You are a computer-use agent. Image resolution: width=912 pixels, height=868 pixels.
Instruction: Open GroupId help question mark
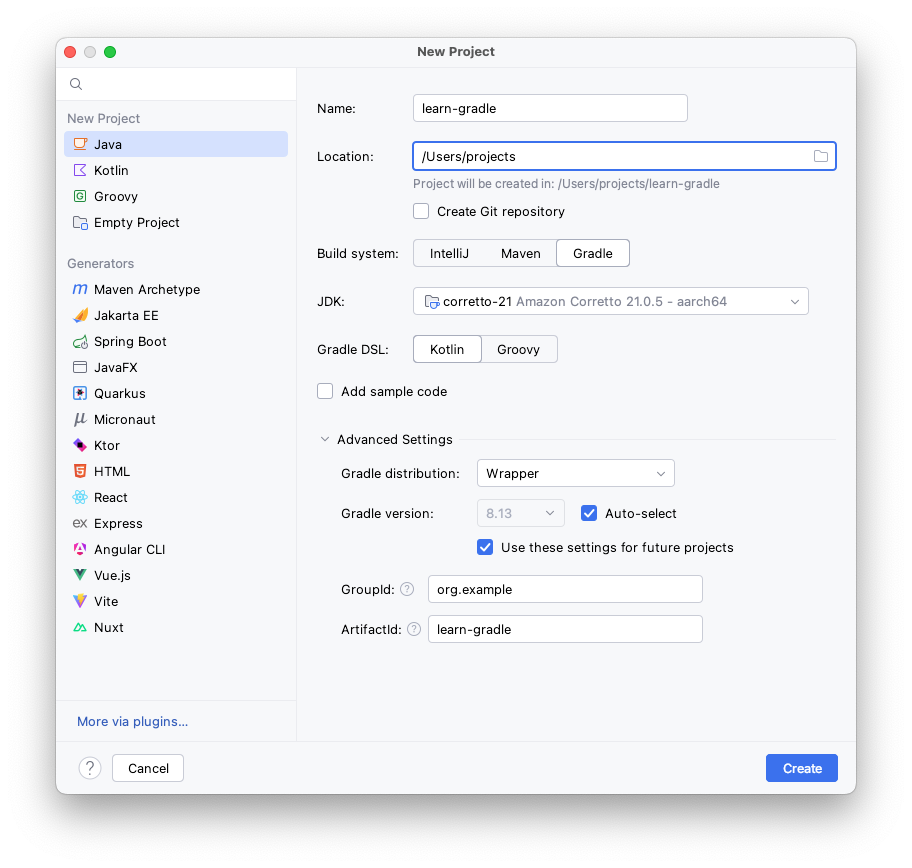[407, 589]
